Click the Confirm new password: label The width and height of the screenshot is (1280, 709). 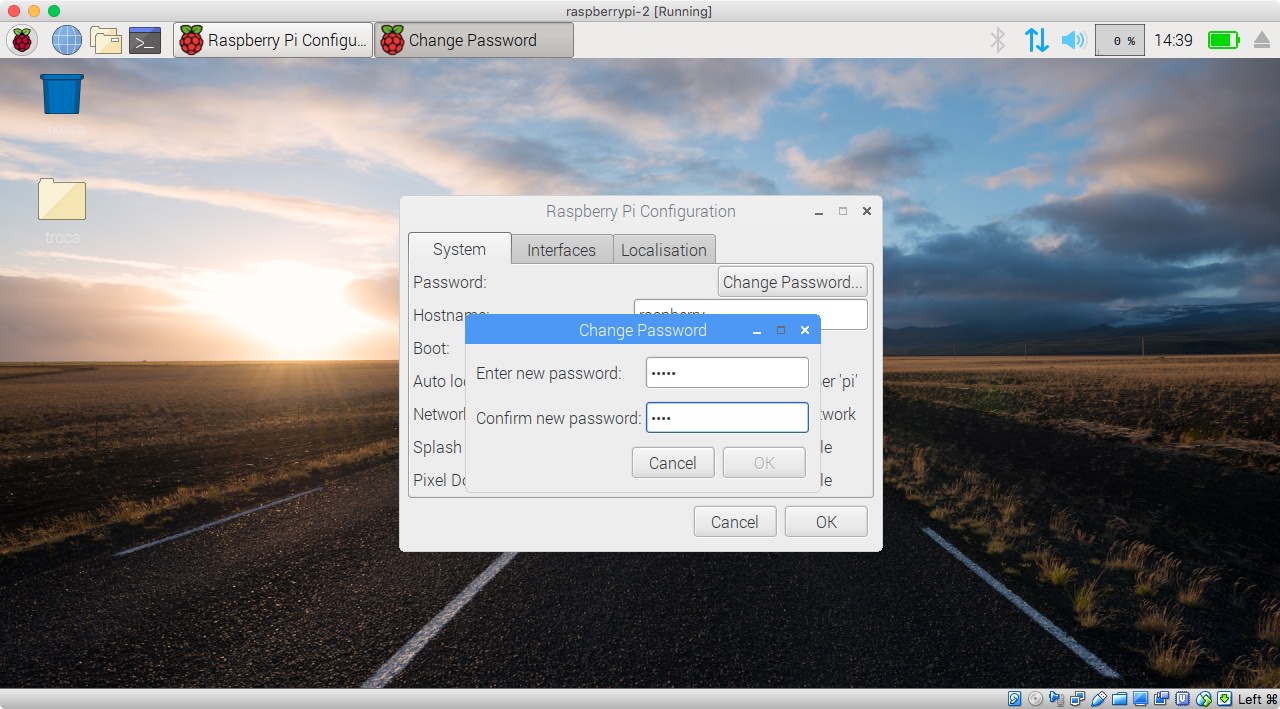pos(559,418)
